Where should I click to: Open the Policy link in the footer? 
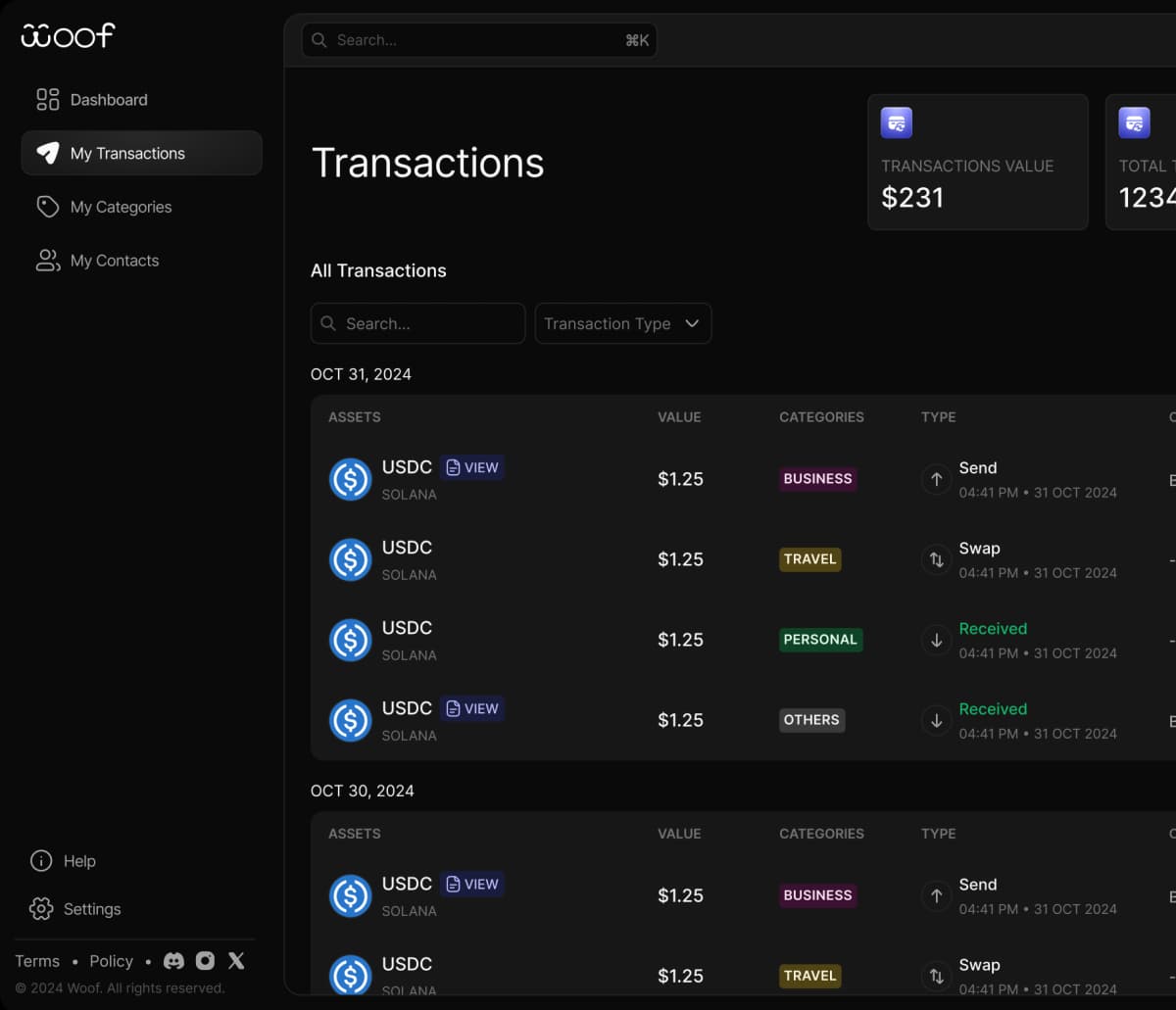pyautogui.click(x=111, y=961)
